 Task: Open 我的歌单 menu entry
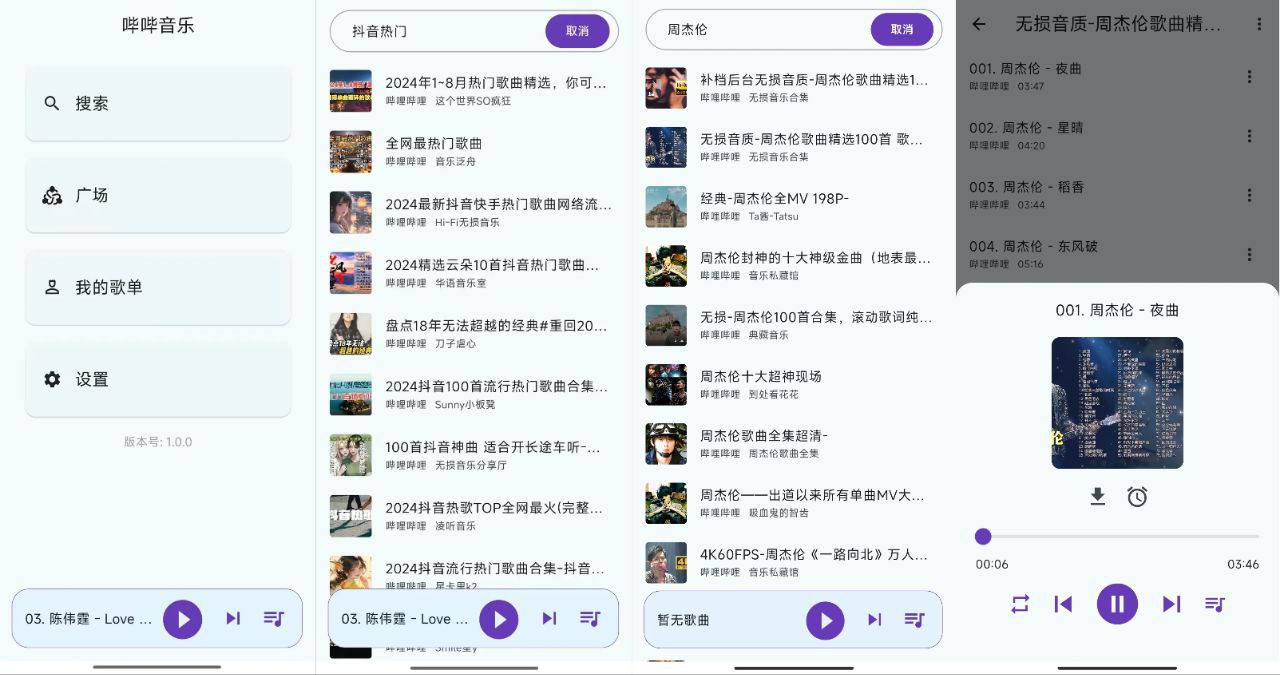pyautogui.click(x=158, y=287)
